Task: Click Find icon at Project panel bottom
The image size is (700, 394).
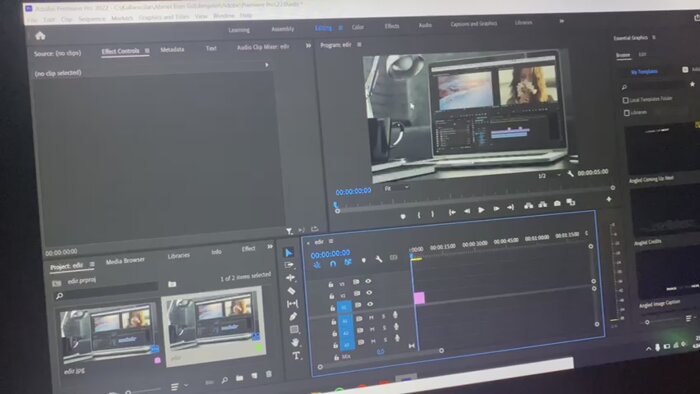Action: (224, 380)
